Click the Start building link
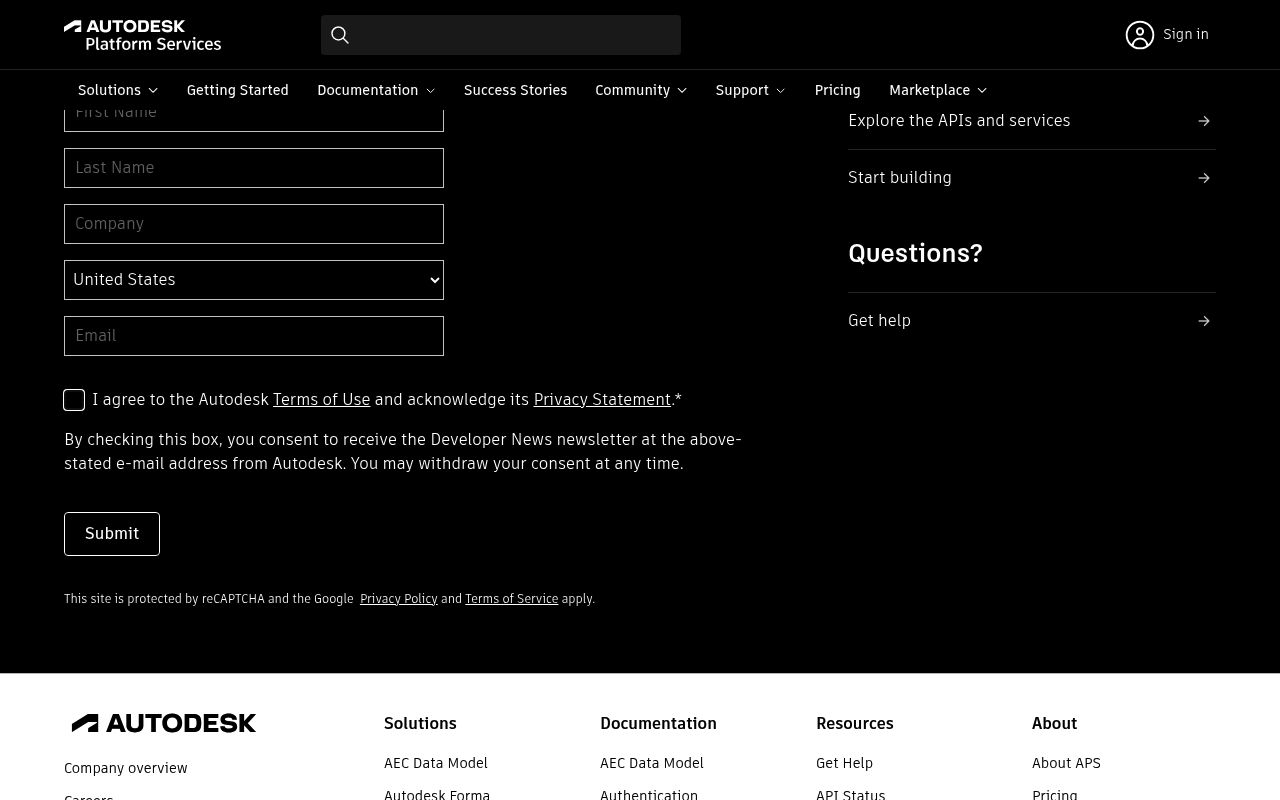Image resolution: width=1280 pixels, height=800 pixels. pos(900,178)
